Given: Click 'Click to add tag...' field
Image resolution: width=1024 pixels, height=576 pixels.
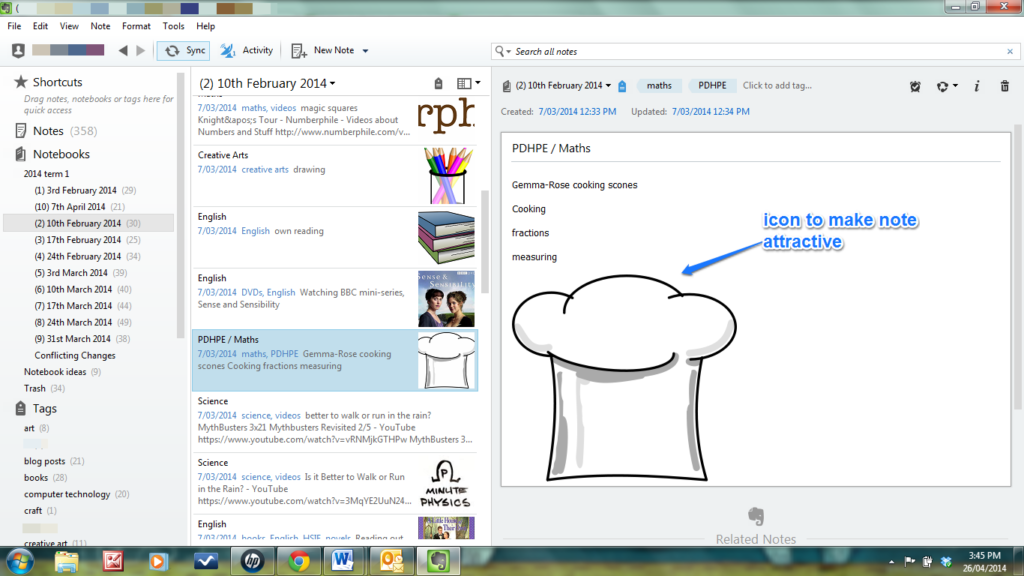Looking at the screenshot, I should 777,86.
